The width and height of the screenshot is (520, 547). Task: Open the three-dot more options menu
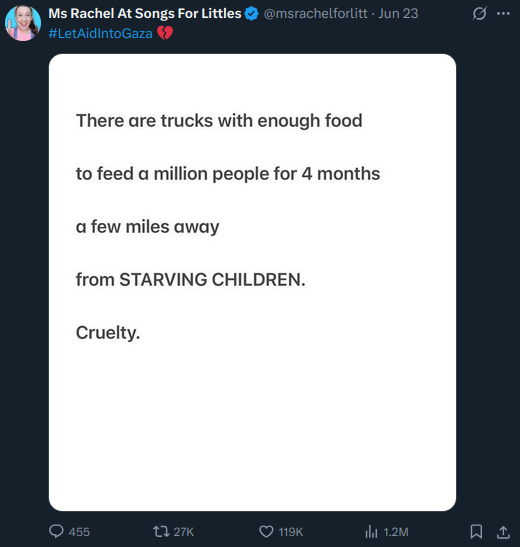(503, 14)
